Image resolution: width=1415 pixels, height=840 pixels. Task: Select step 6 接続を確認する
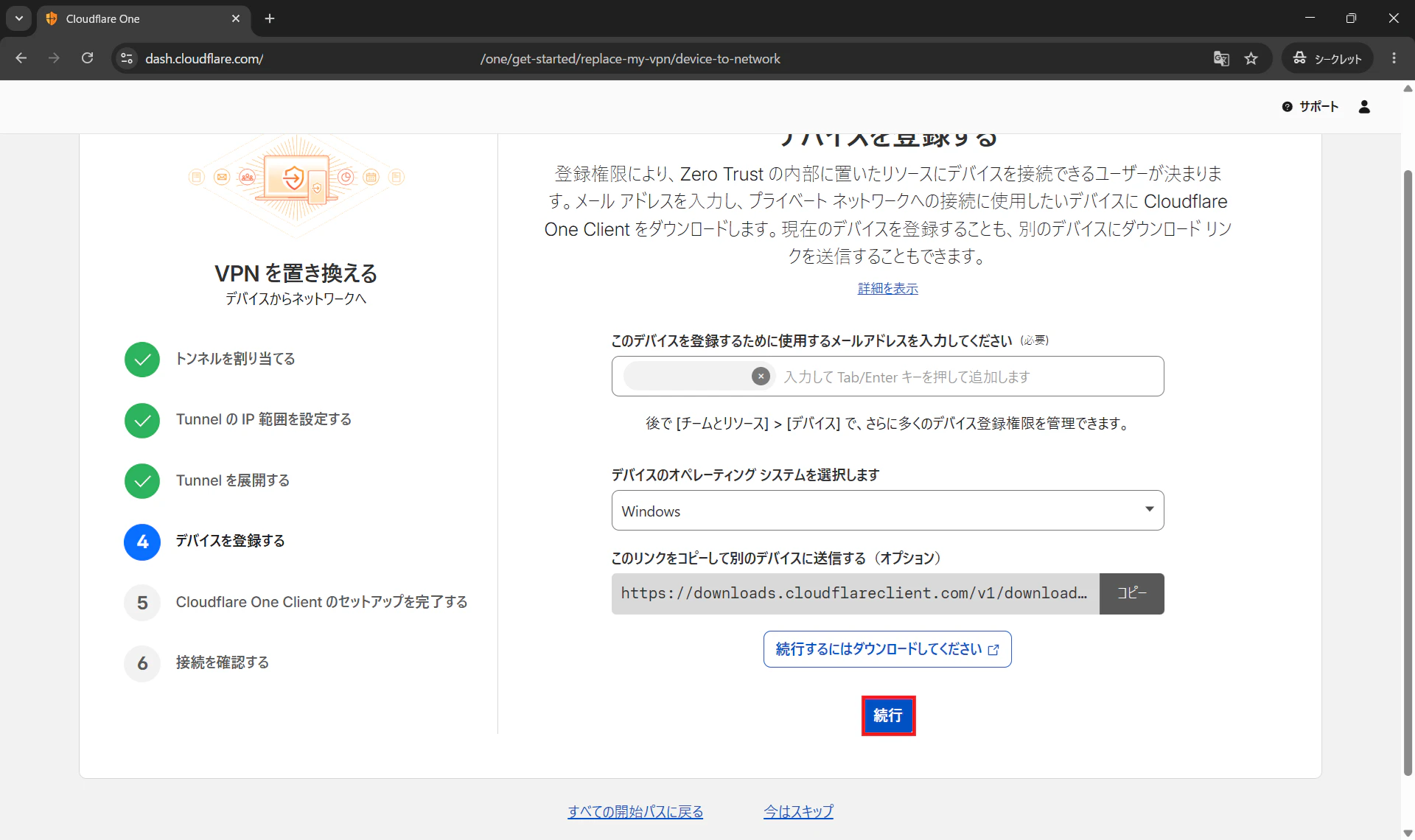[222, 662]
